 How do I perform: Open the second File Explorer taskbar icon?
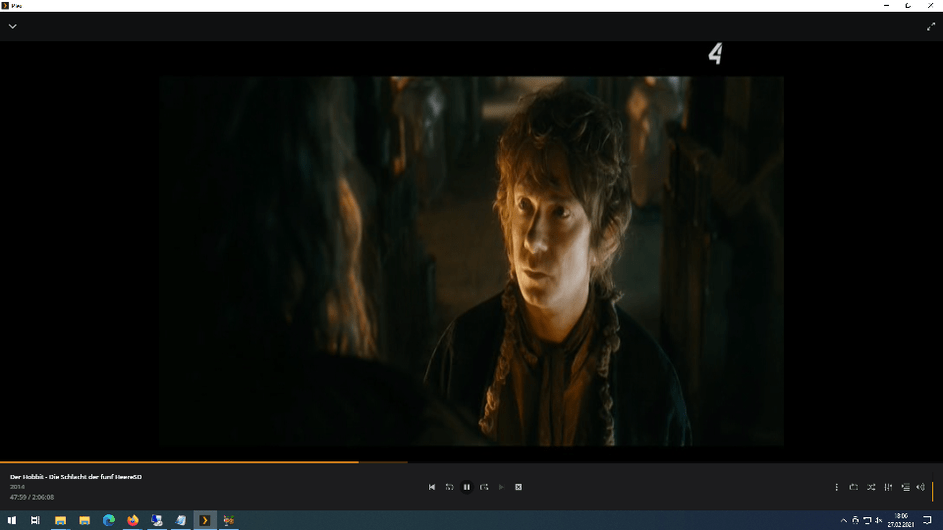click(84, 520)
